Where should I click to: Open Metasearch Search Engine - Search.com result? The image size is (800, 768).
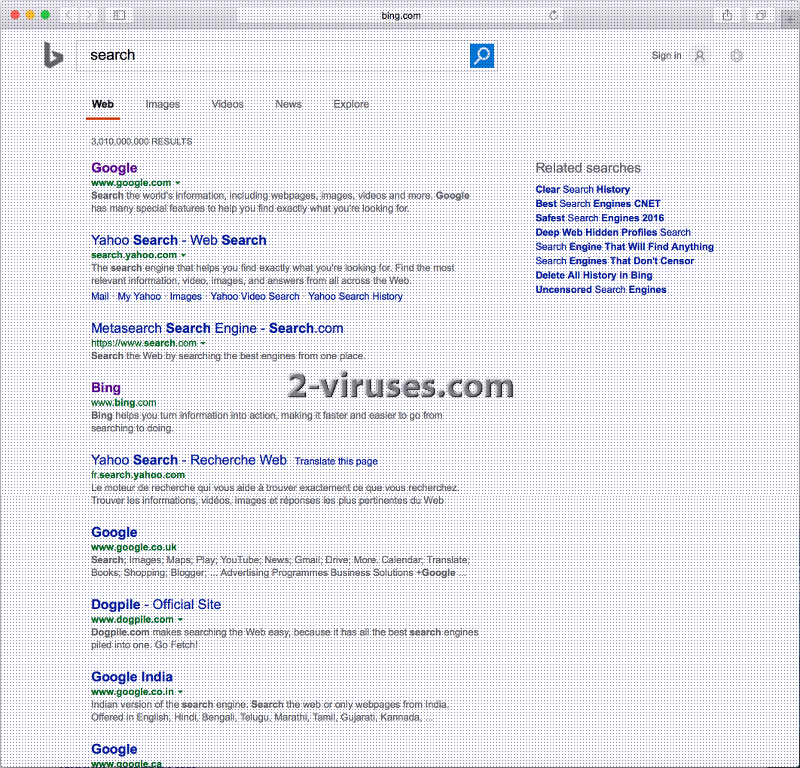coord(217,328)
